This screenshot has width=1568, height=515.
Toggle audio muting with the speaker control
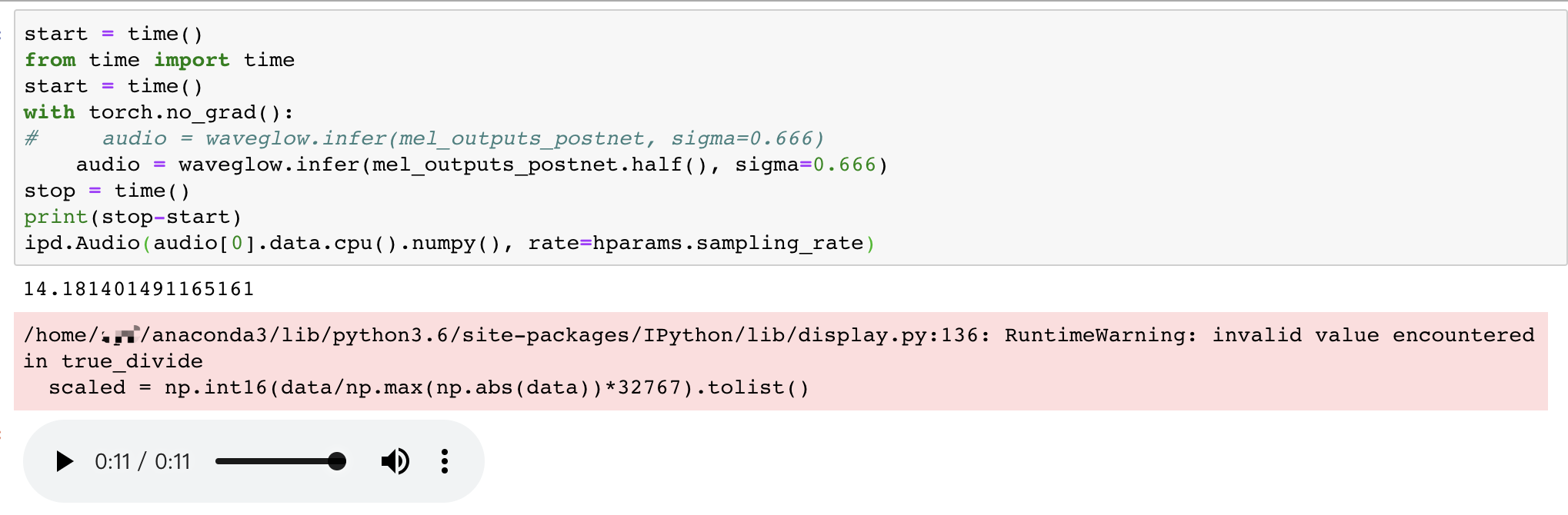click(x=395, y=461)
